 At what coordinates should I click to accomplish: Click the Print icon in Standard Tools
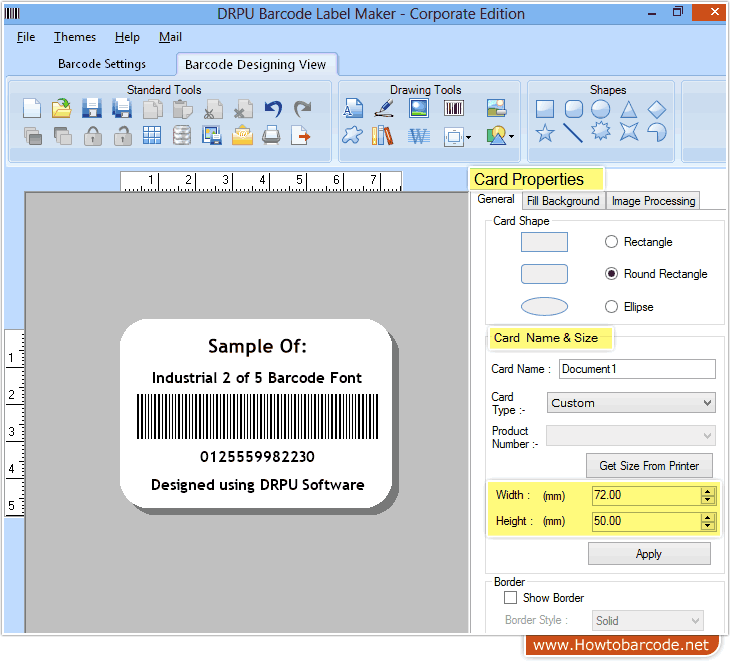(x=271, y=135)
